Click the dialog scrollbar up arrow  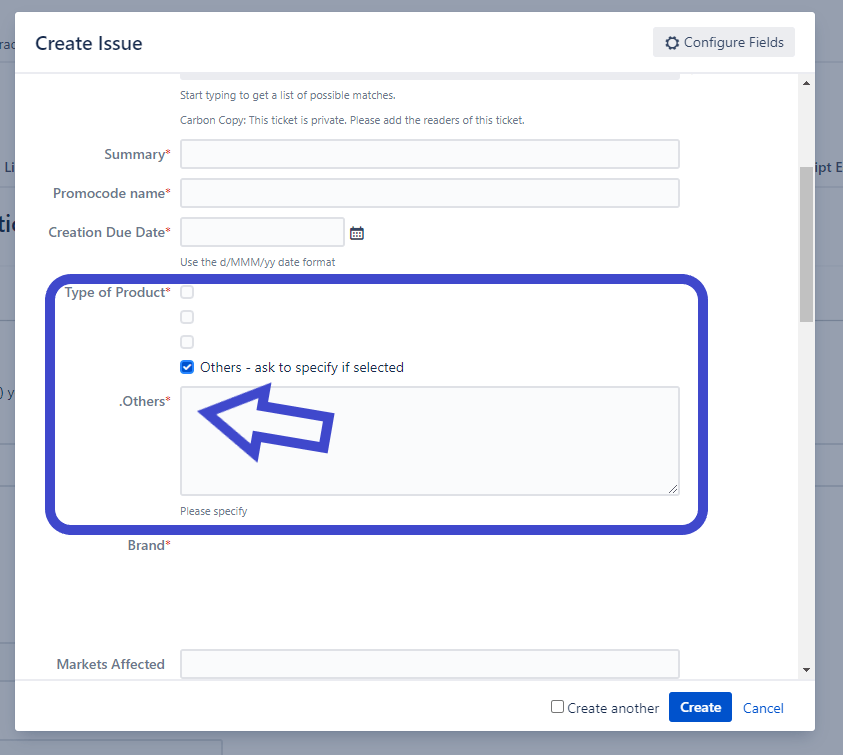[806, 81]
